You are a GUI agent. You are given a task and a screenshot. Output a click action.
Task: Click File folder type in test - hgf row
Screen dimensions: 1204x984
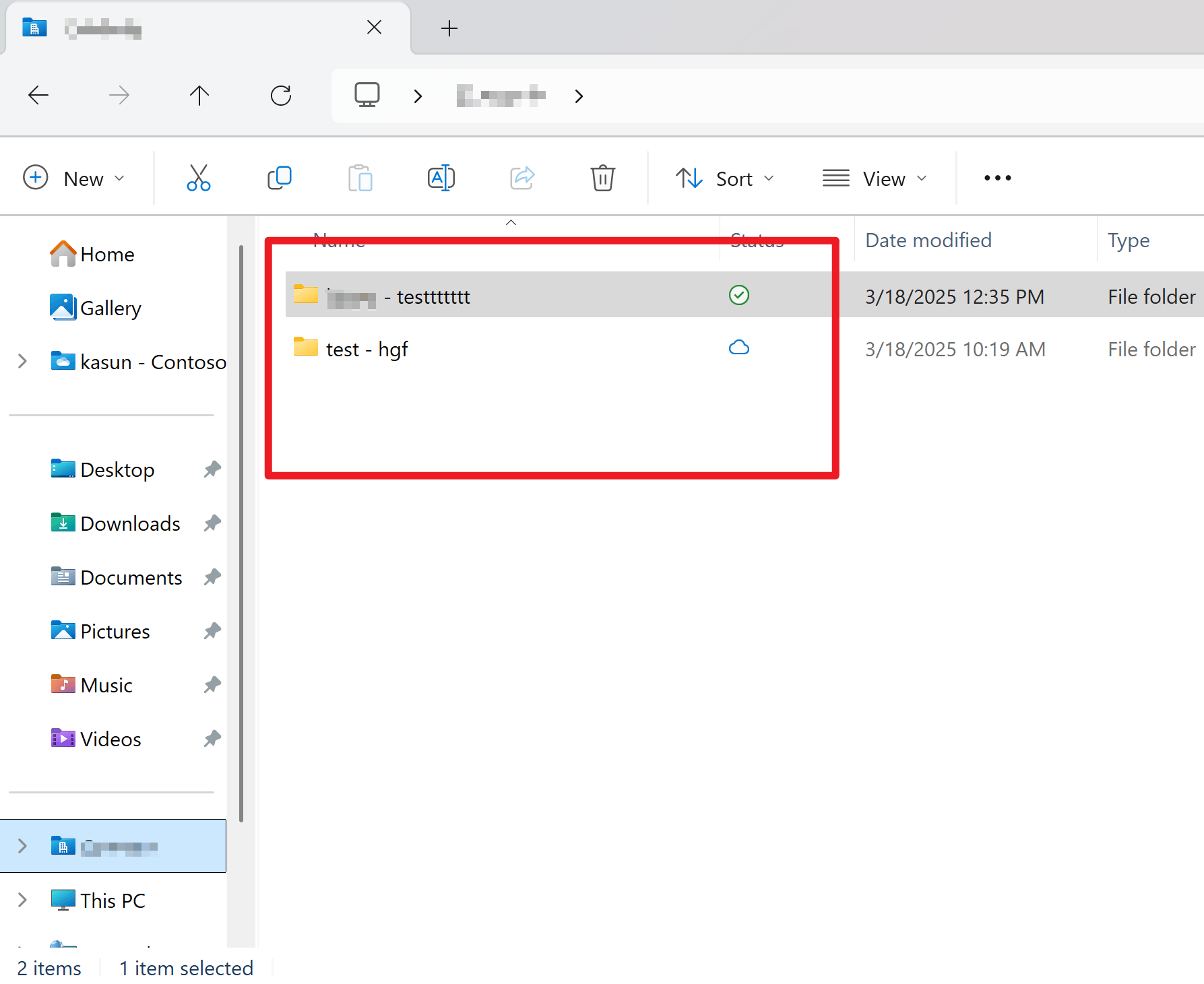point(1151,349)
